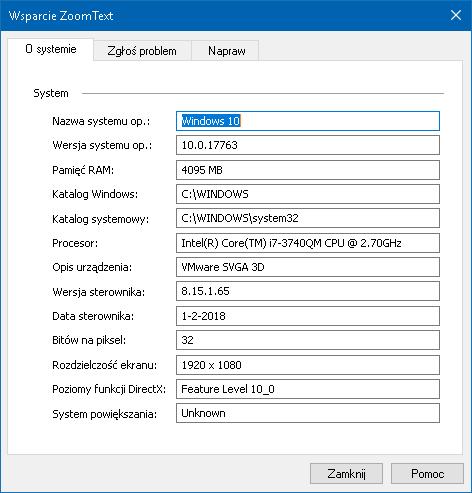Open the Napraw tab

(x=226, y=51)
